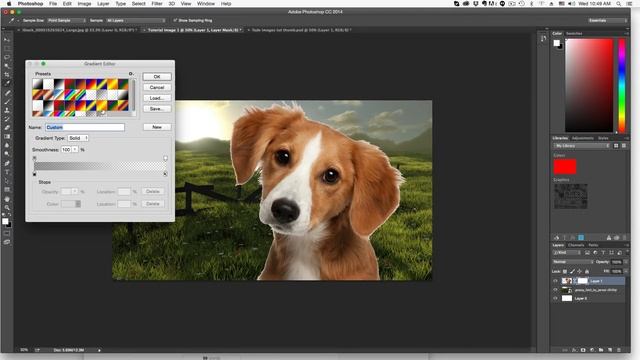The height and width of the screenshot is (360, 640).
Task: Toggle lock position in Layers panel
Action: pos(580,271)
